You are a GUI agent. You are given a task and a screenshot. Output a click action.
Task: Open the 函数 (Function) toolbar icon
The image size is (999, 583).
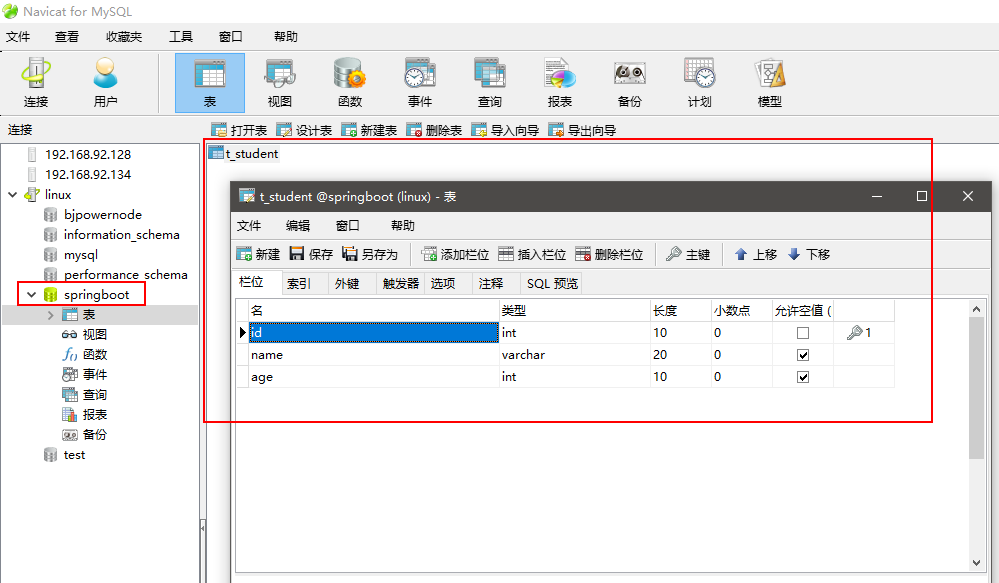tap(350, 82)
